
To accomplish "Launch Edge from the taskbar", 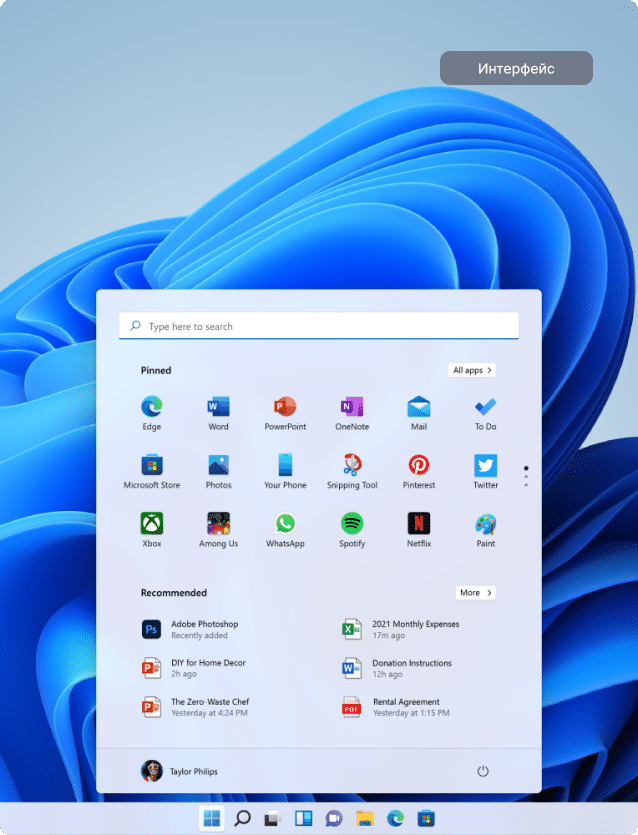I will 395,818.
